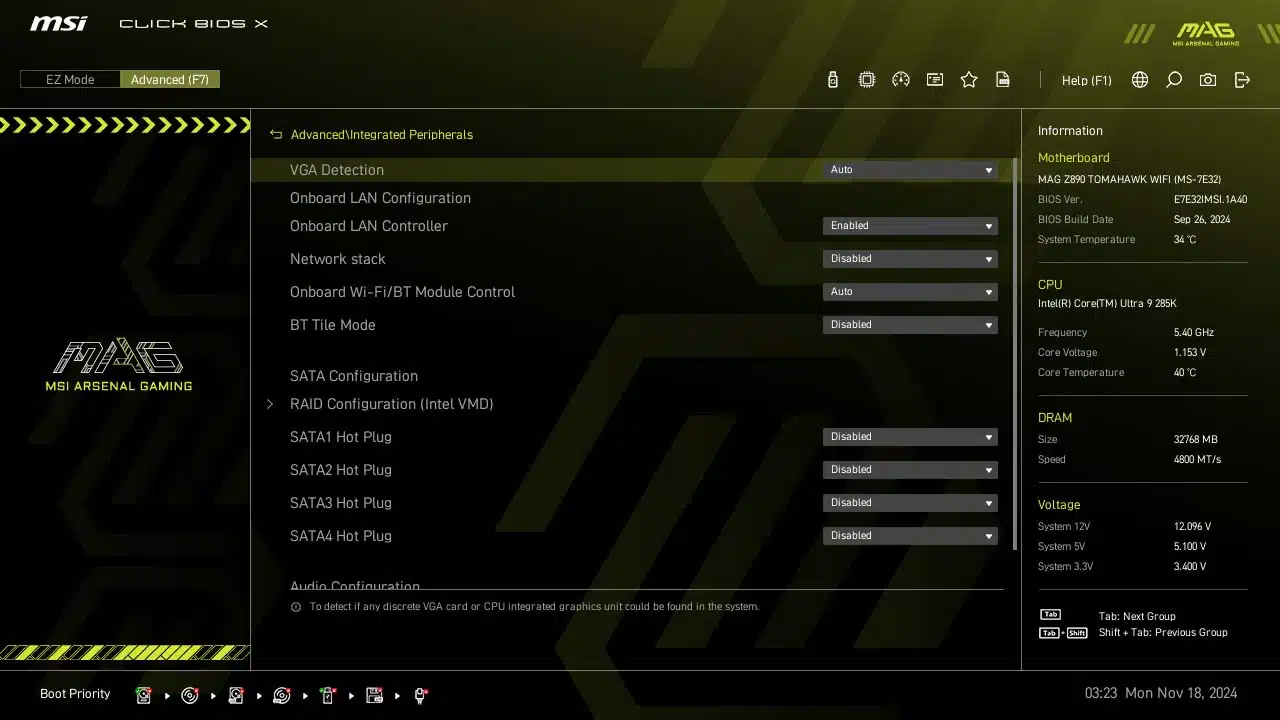1280x720 pixels.
Task: Select fourth boot device USB disc icon
Action: (282, 695)
